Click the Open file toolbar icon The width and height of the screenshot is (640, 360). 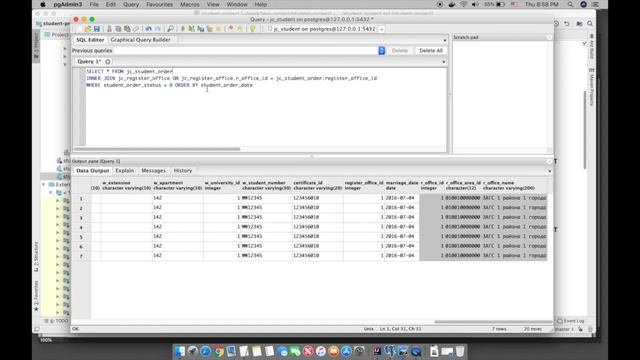click(x=88, y=29)
